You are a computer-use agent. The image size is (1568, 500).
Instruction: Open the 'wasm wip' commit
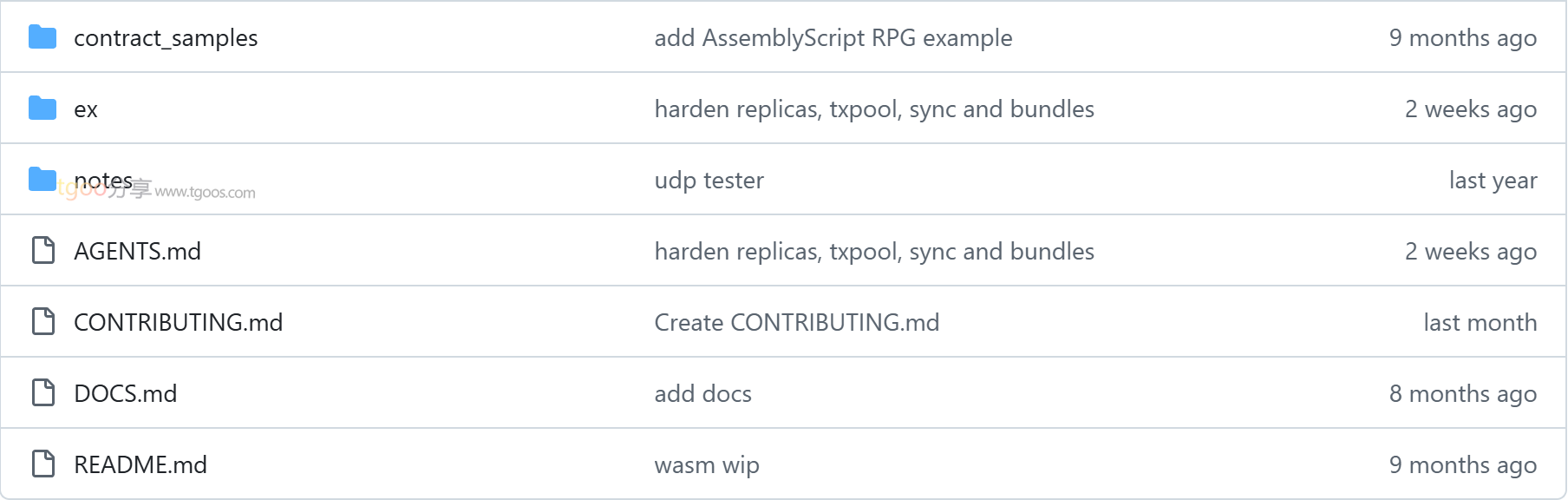(707, 465)
